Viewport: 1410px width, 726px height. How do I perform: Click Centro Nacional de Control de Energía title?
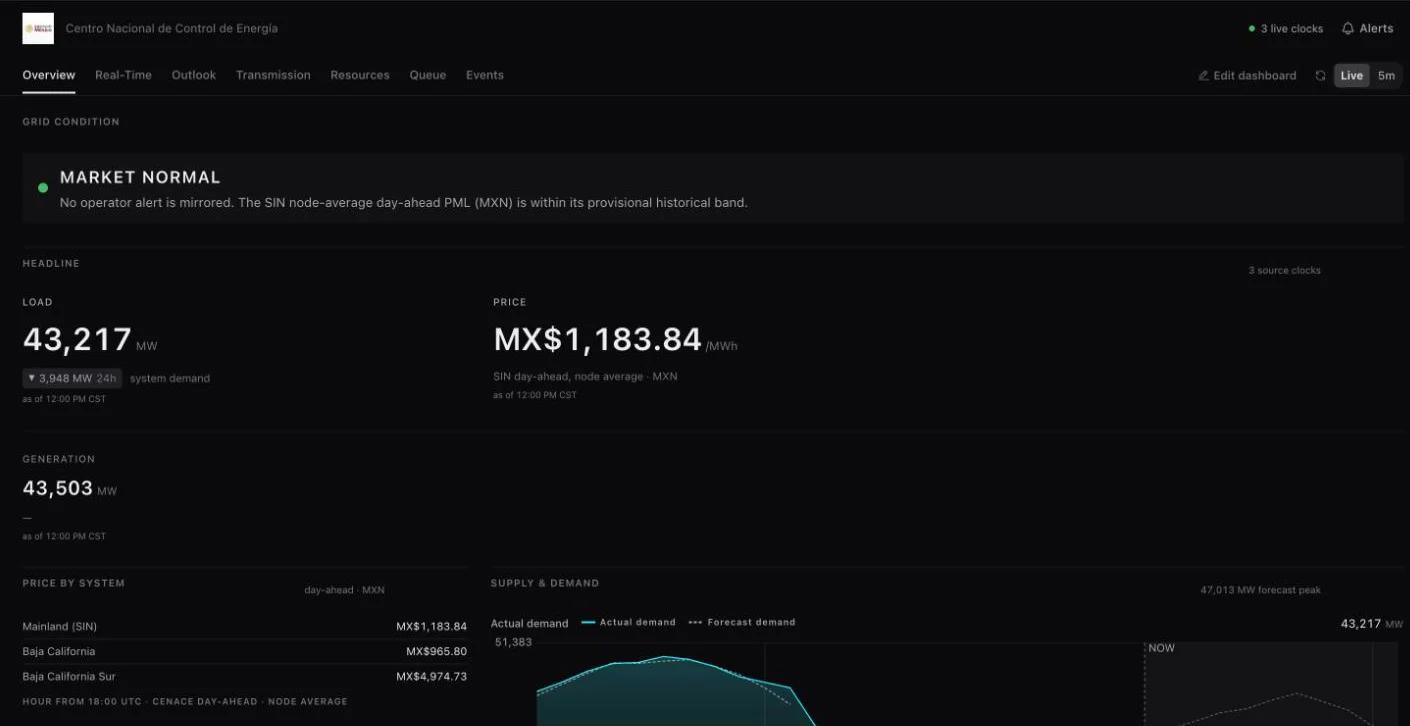pyautogui.click(x=172, y=29)
